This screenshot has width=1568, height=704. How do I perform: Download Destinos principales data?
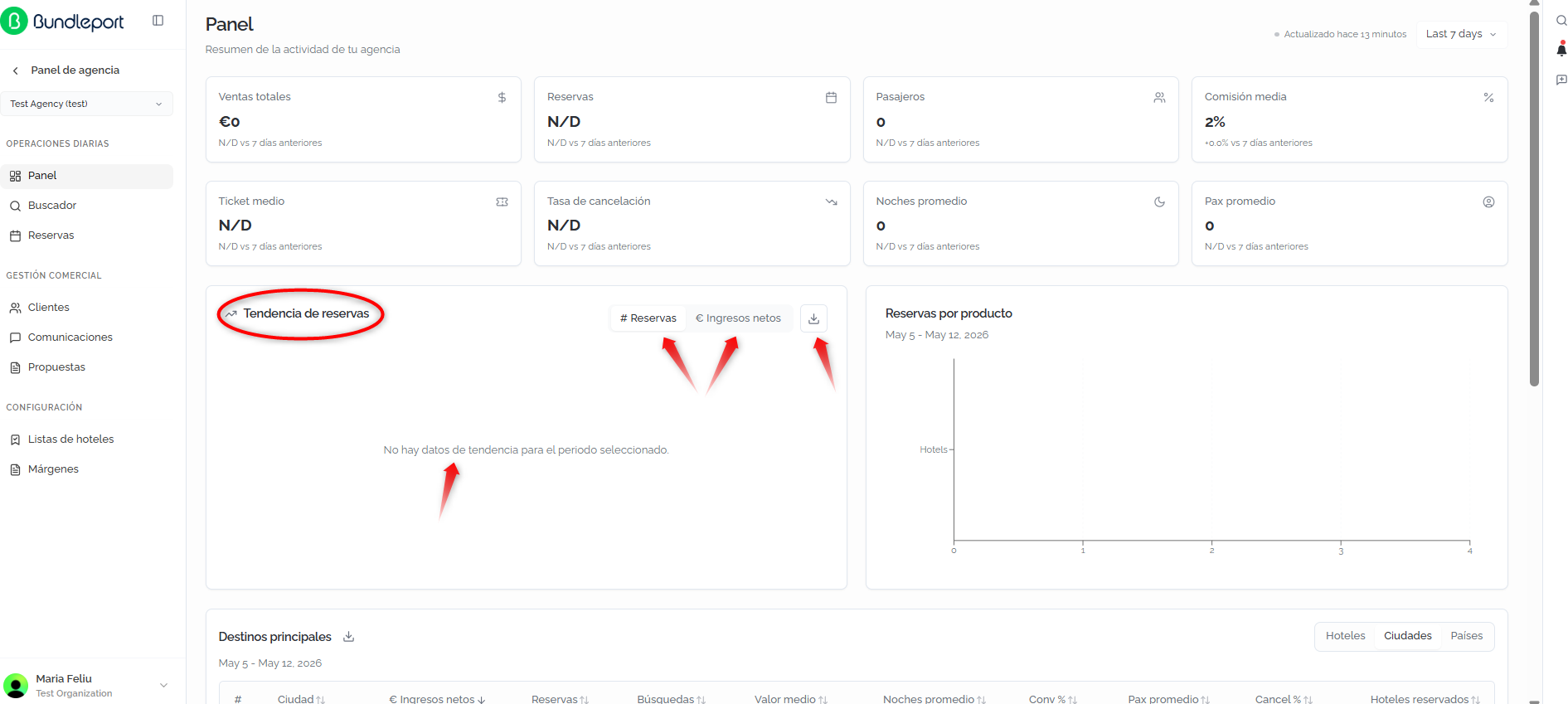coord(349,637)
